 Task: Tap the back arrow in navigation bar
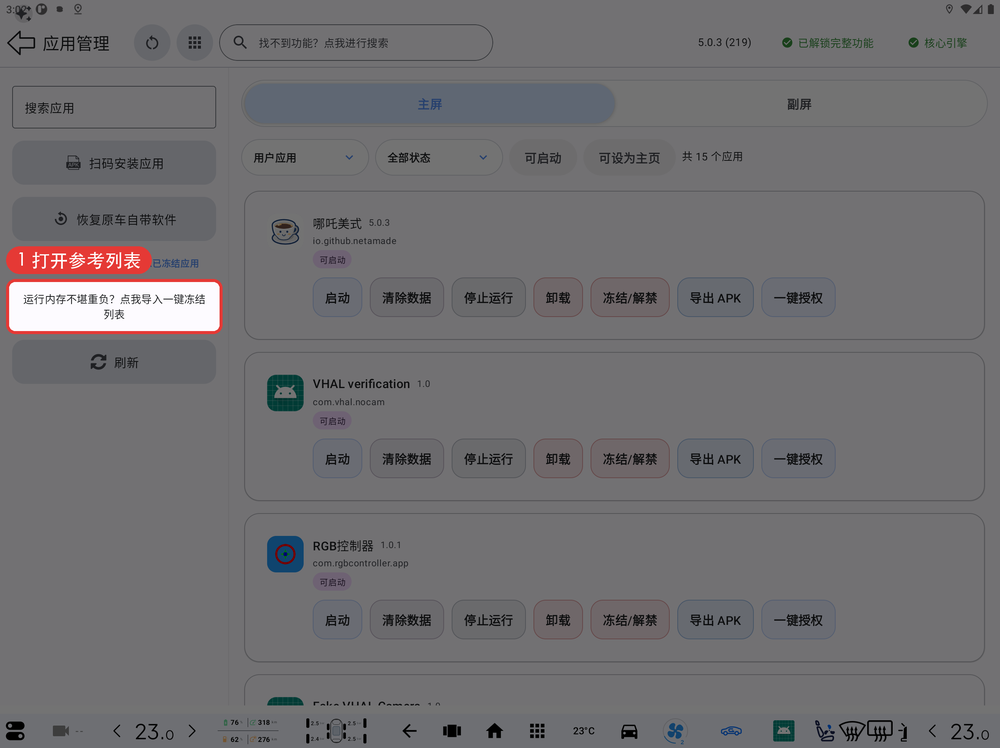tap(409, 731)
